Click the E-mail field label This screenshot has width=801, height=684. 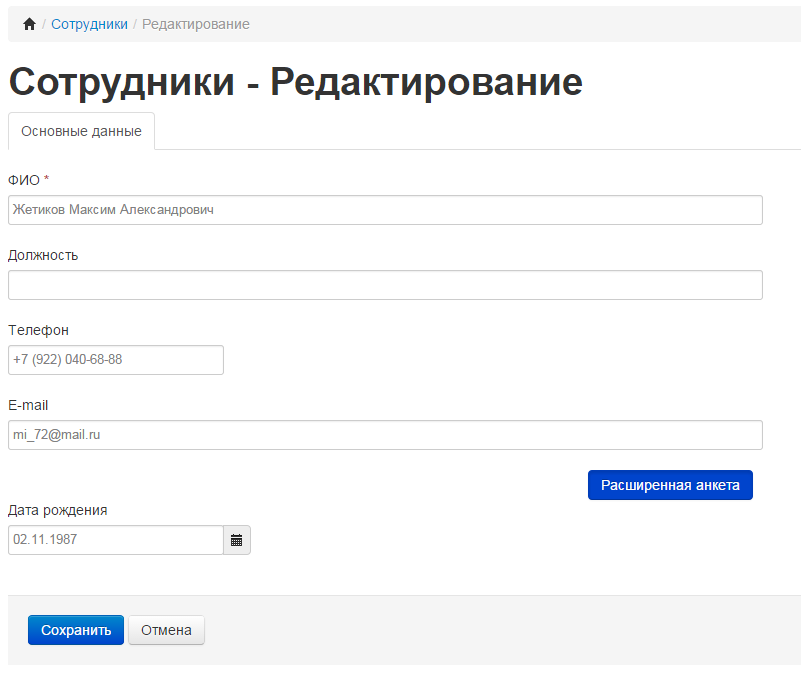click(28, 405)
